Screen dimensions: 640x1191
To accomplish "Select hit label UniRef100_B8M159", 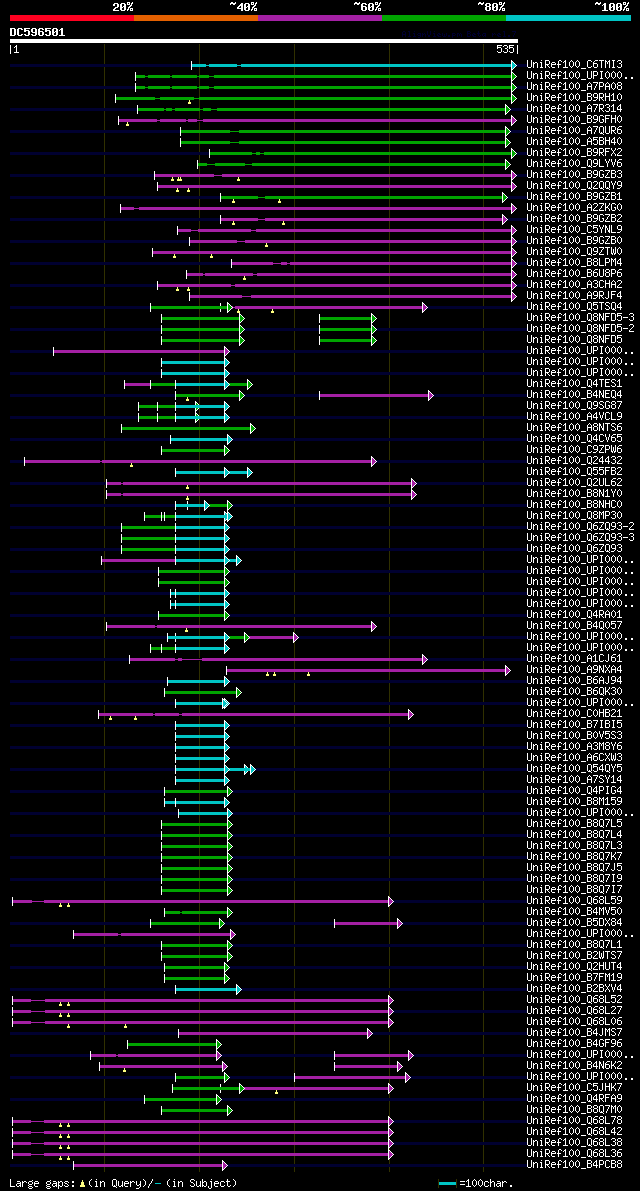I will coord(574,801).
